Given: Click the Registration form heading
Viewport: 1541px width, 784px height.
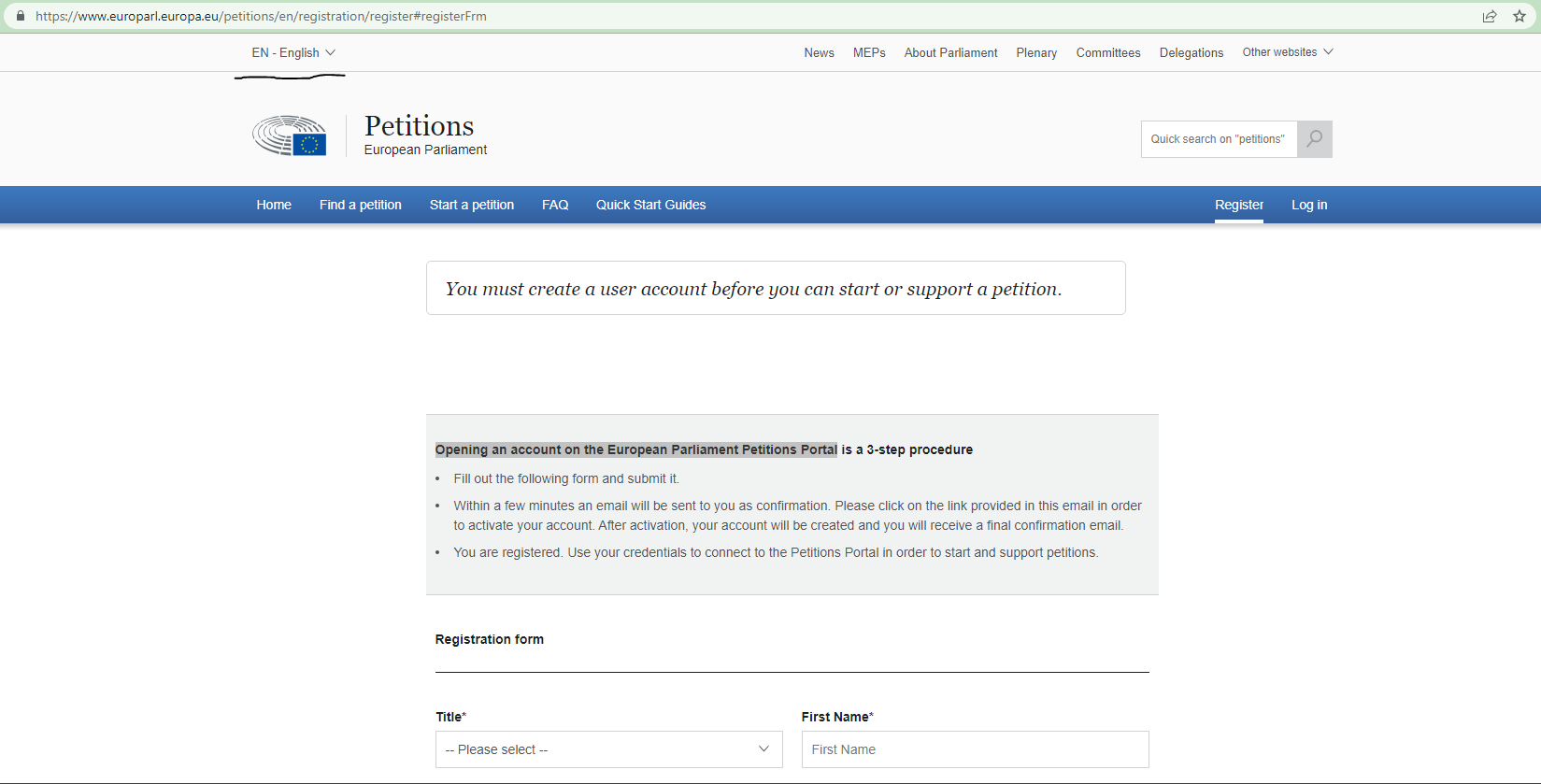Looking at the screenshot, I should (x=490, y=639).
